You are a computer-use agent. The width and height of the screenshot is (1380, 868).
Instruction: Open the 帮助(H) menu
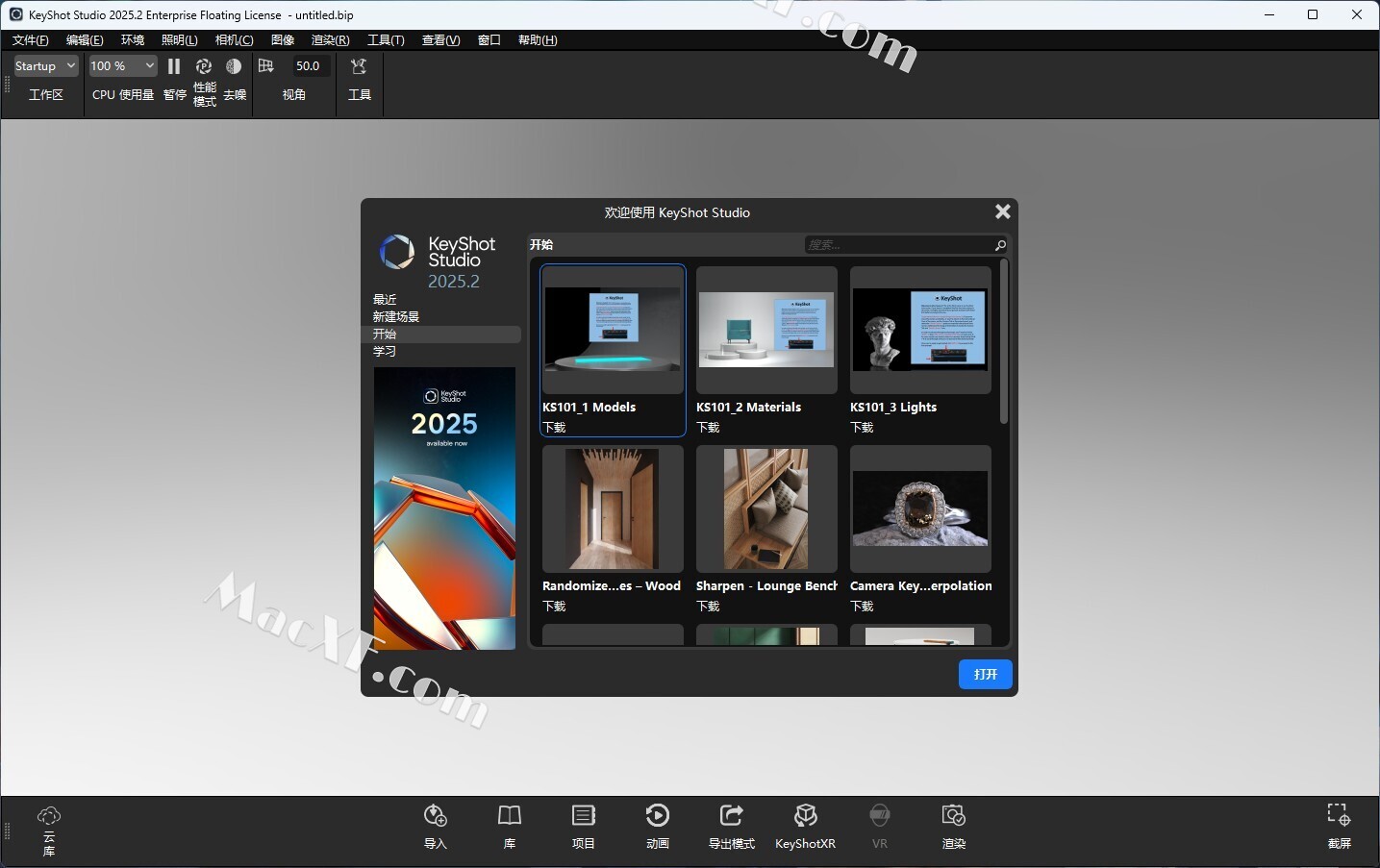(538, 39)
